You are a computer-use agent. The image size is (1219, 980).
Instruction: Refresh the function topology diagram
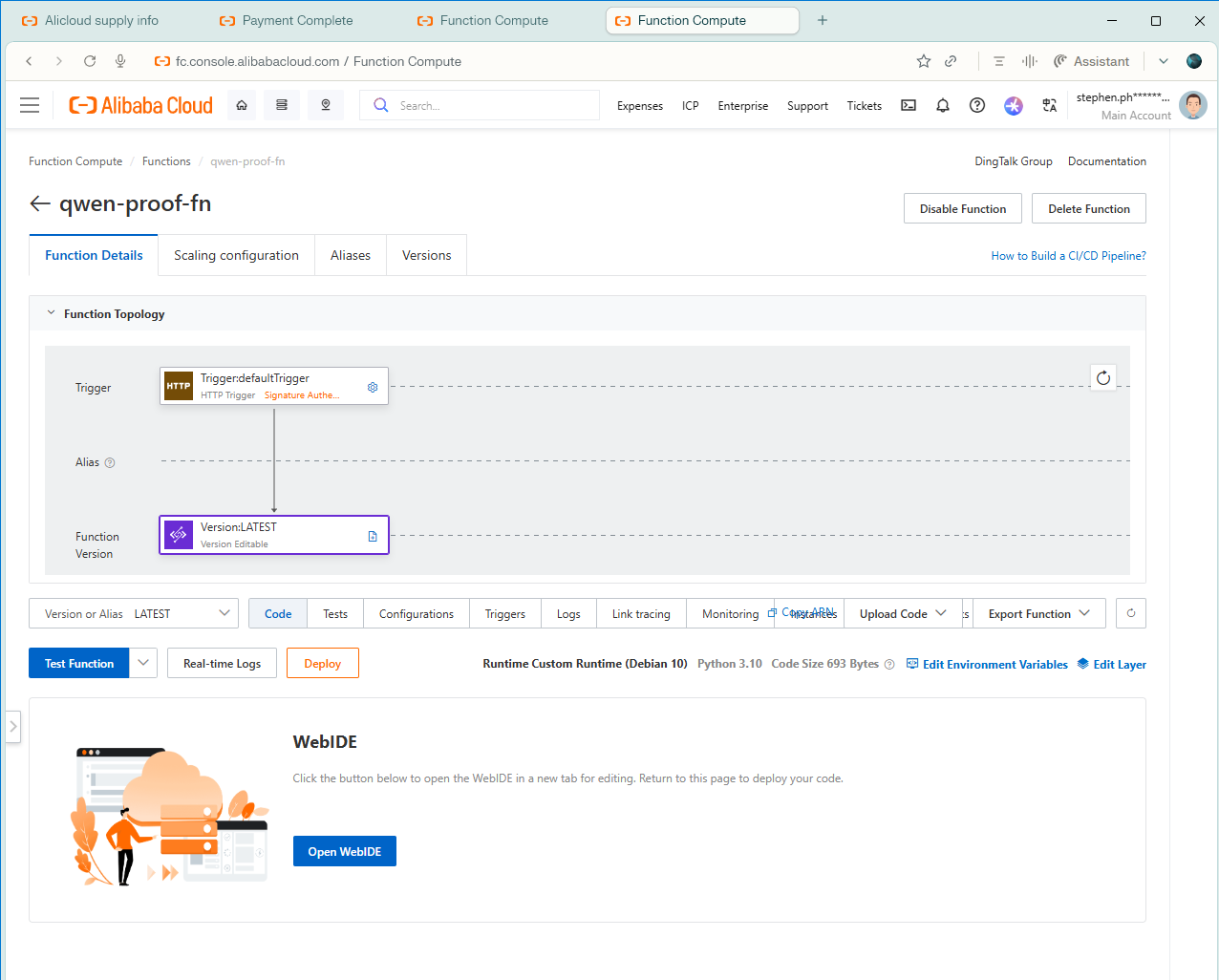pos(1103,377)
